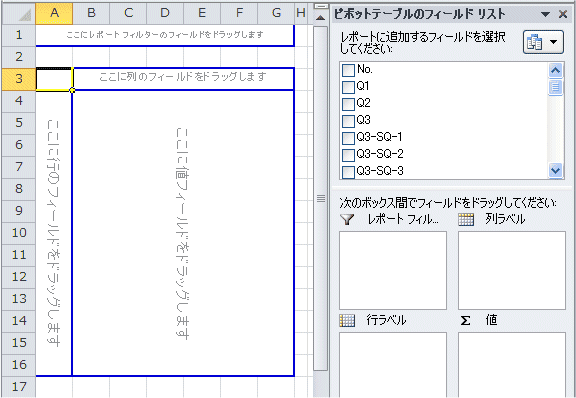Open the field list pane options dropdown arrow
The image size is (576, 398).
tap(546, 14)
